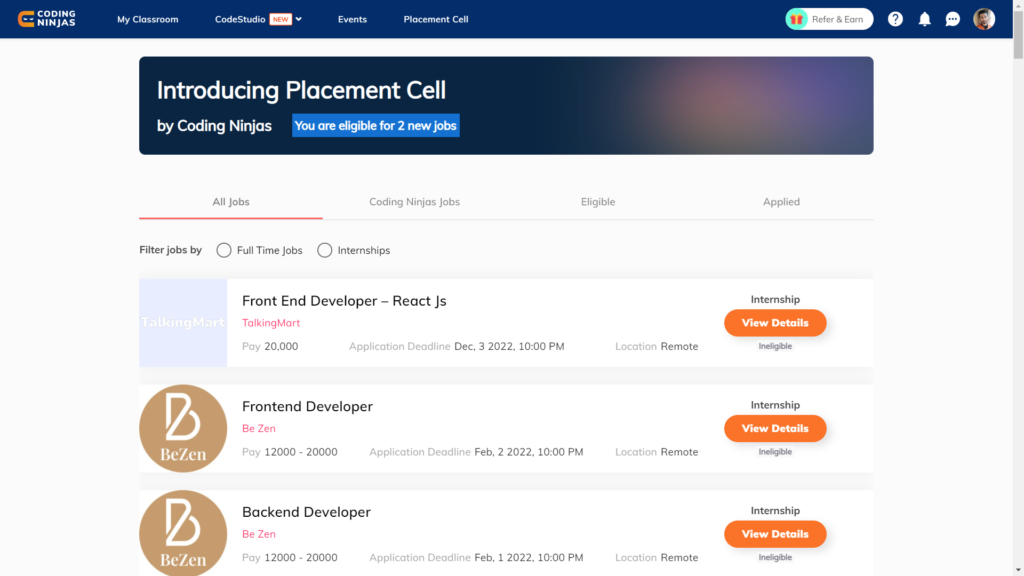Open Placement Cell in the top navigation
This screenshot has height=576, width=1024.
tap(435, 19)
